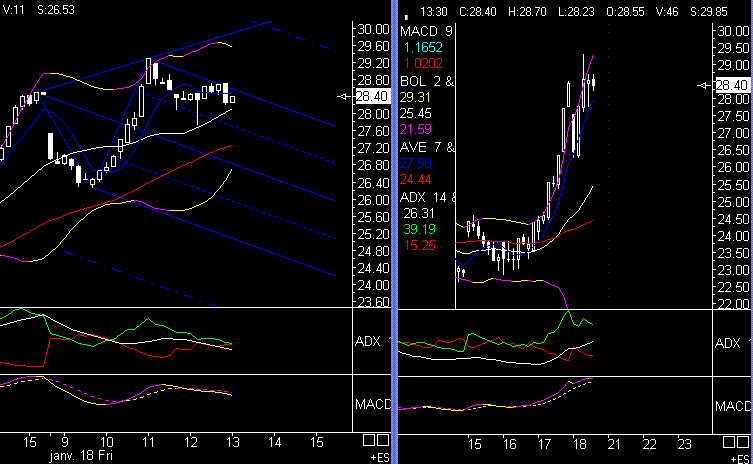This screenshot has height=464, width=753.
Task: Click the 13 hour label on left chart
Action: tap(232, 442)
